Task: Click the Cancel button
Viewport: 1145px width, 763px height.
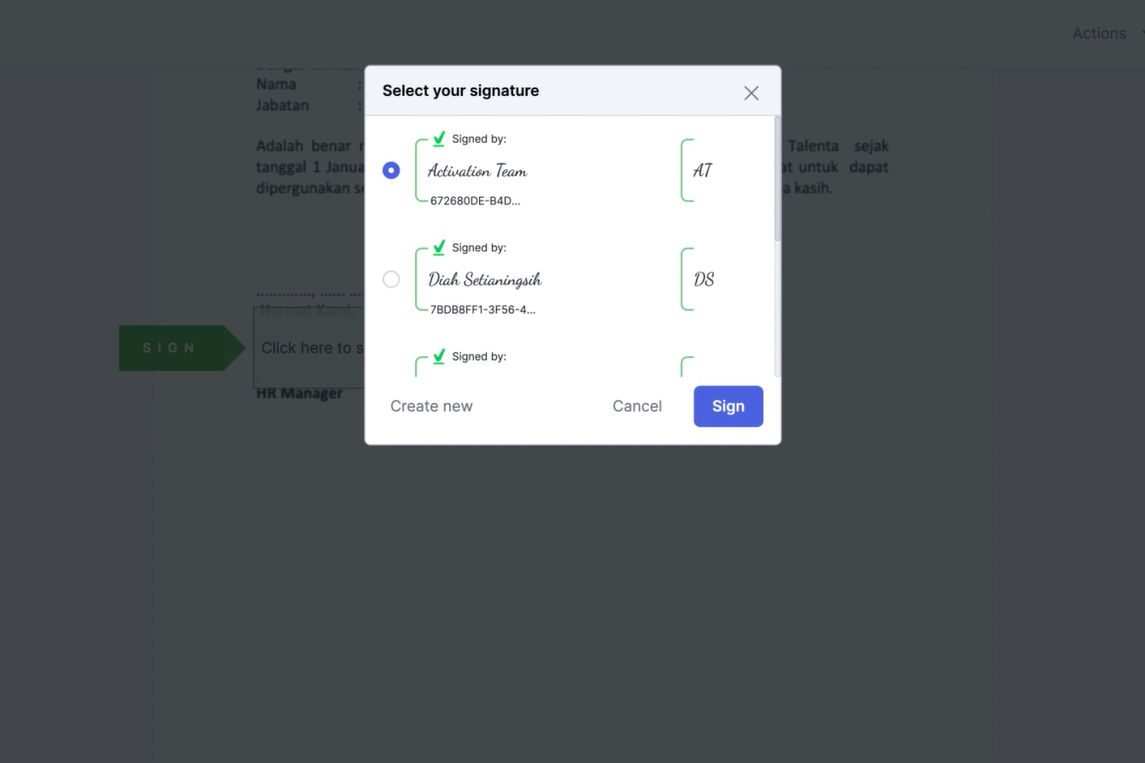Action: point(637,406)
